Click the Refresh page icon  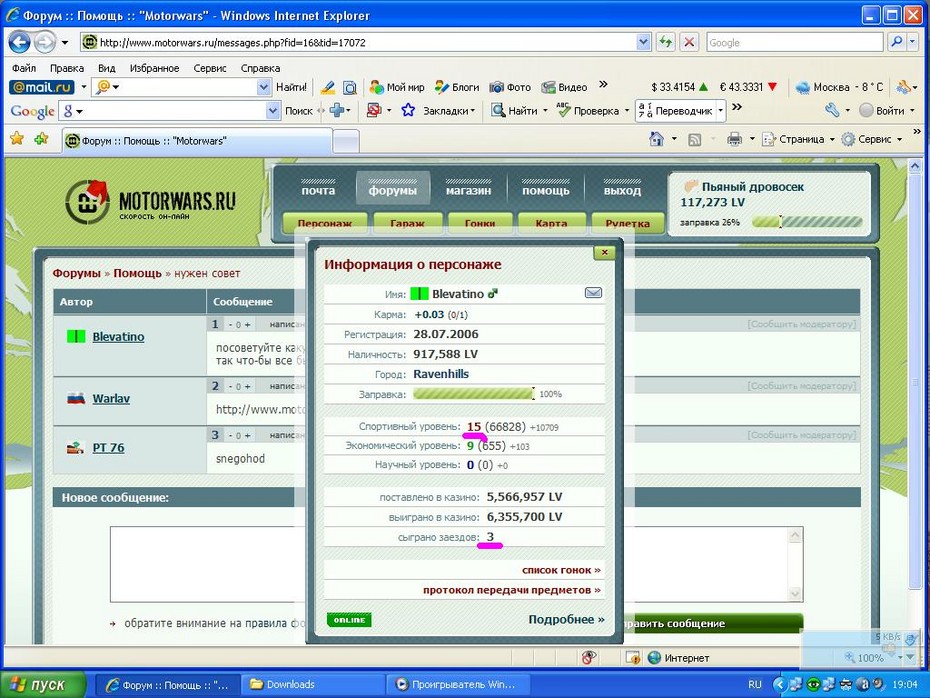[666, 42]
